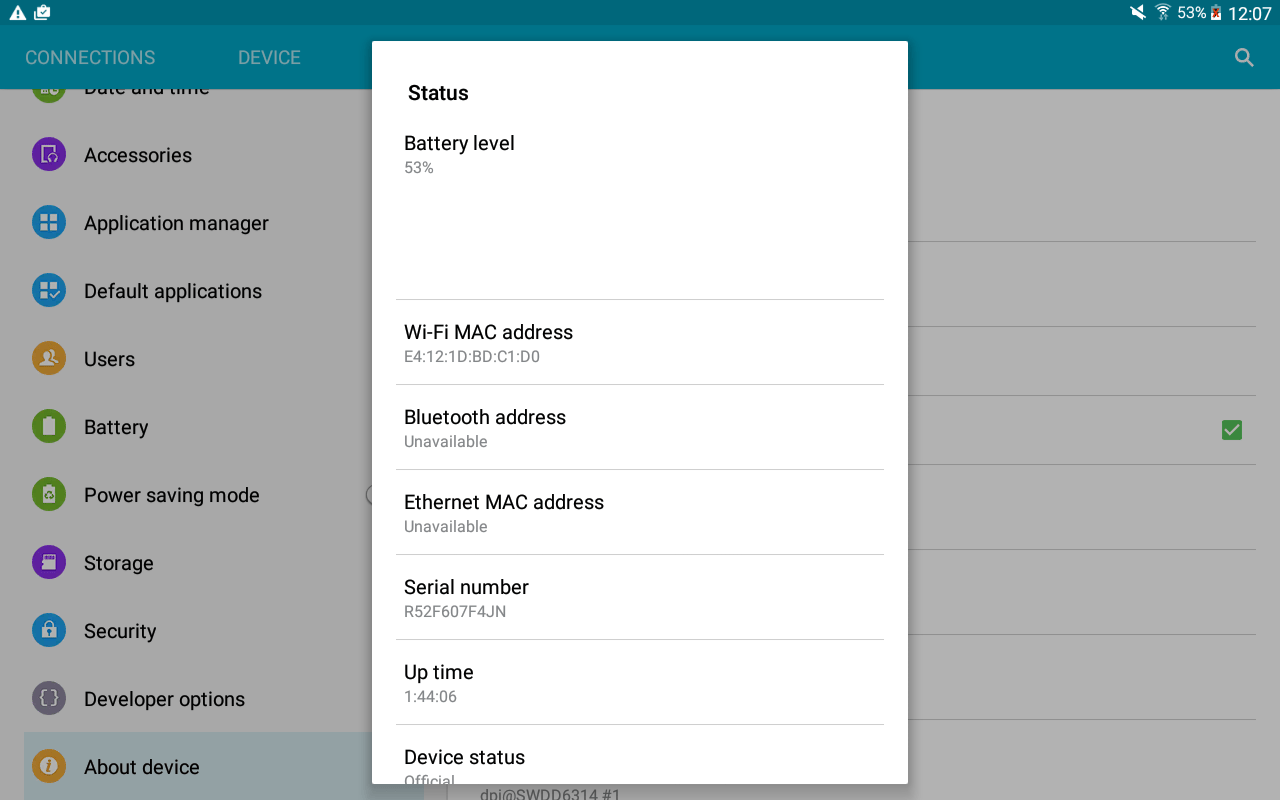Tap Serial number R52F607F4JN entry
Viewport: 1280px width, 800px height.
click(640, 597)
